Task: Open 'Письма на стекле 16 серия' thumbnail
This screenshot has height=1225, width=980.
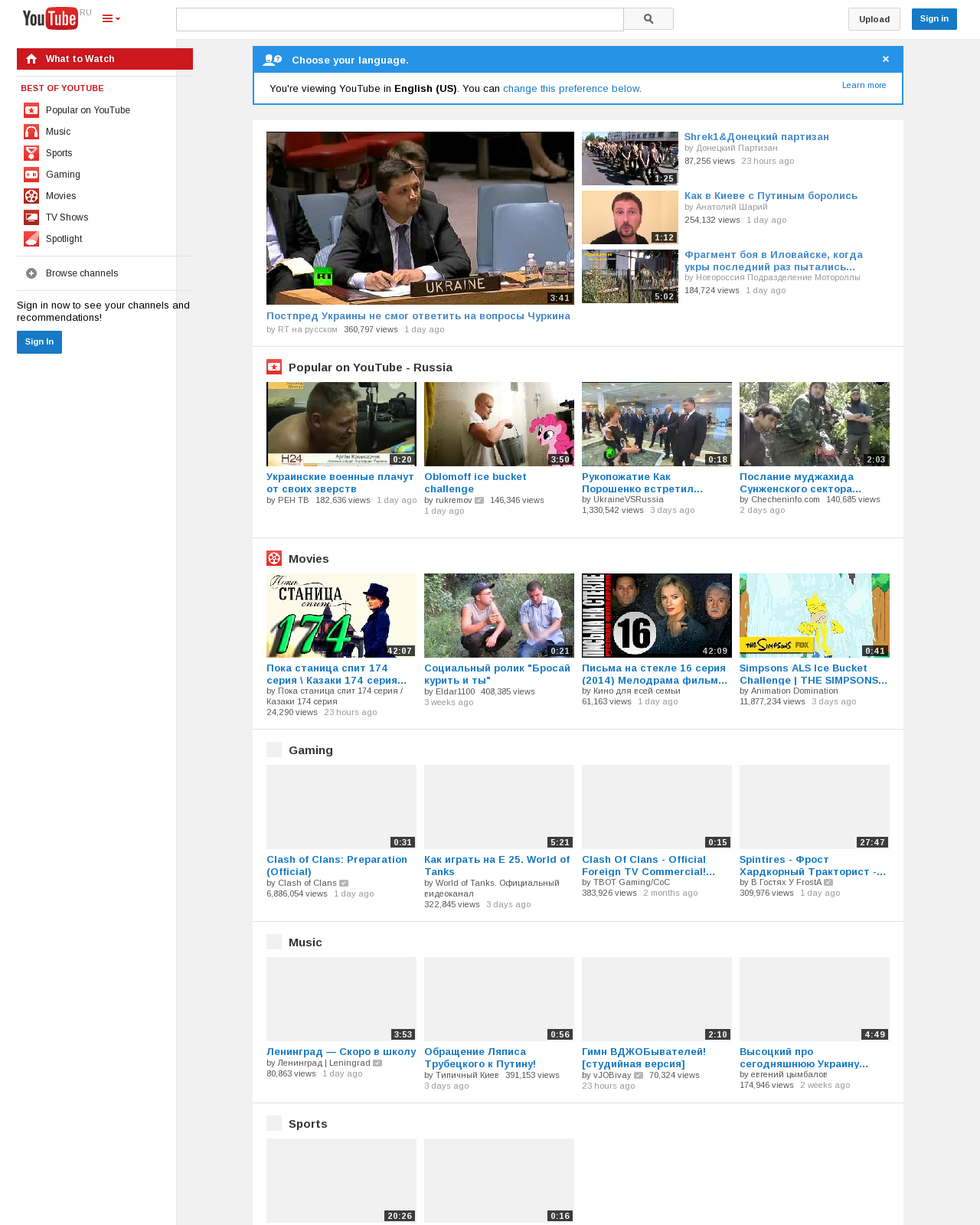Action: (657, 616)
